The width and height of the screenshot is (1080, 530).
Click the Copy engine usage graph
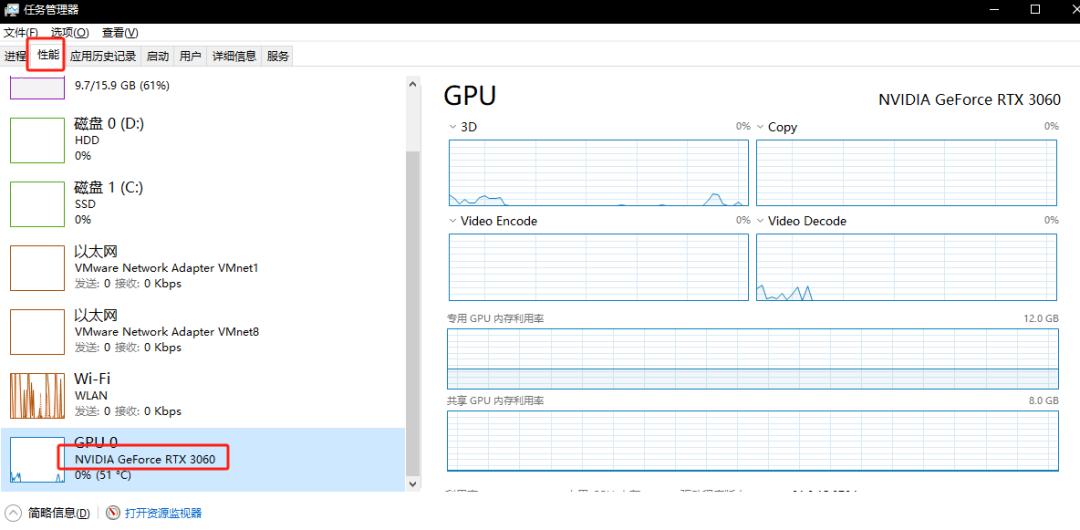click(x=906, y=172)
